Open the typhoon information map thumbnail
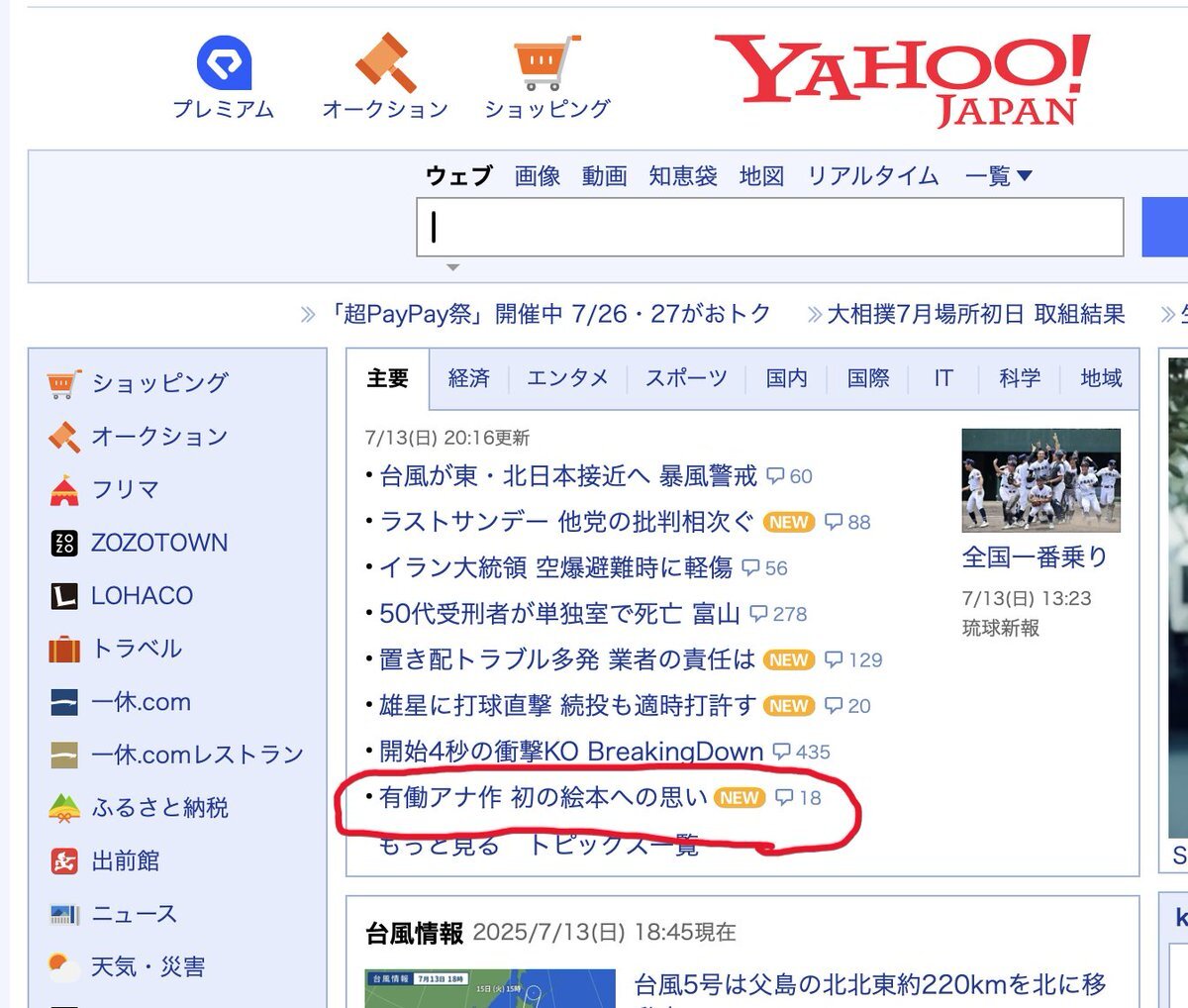This screenshot has width=1188, height=1008. (x=492, y=989)
